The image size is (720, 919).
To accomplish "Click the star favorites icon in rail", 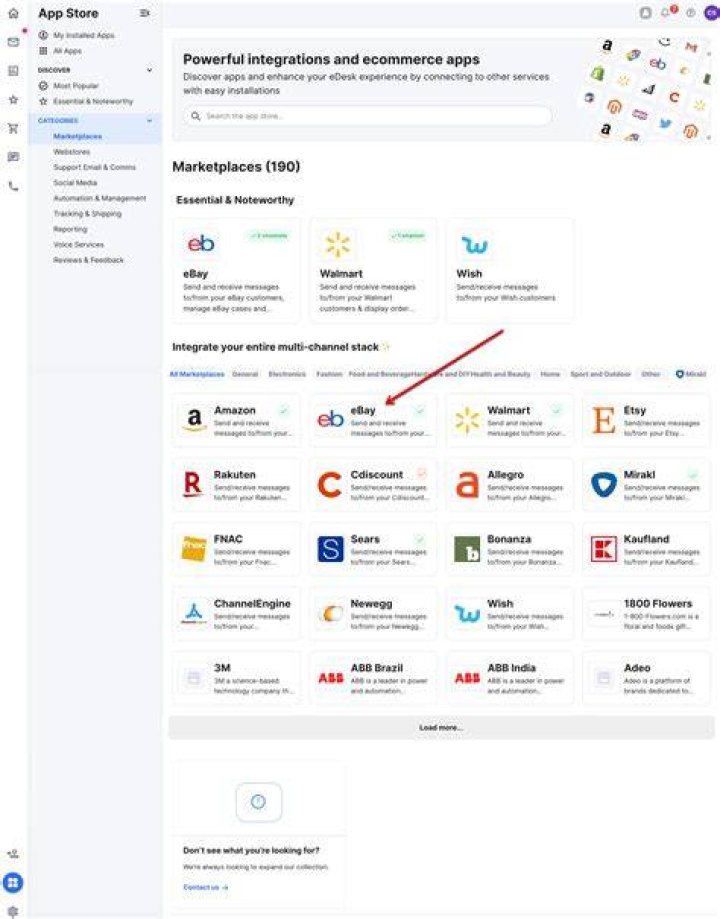I will pyautogui.click(x=13, y=100).
